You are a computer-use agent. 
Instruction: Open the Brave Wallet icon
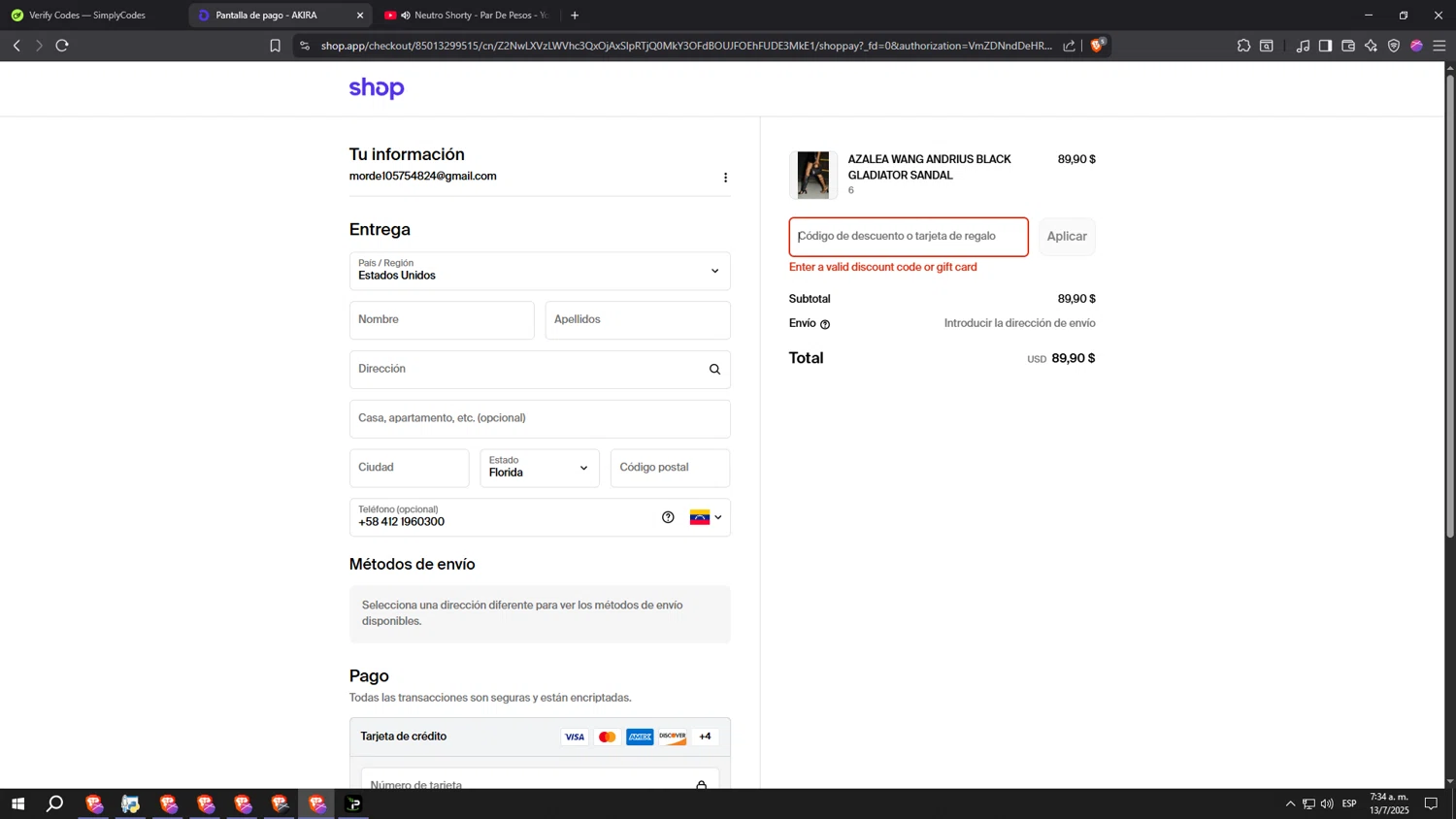[x=1348, y=46]
